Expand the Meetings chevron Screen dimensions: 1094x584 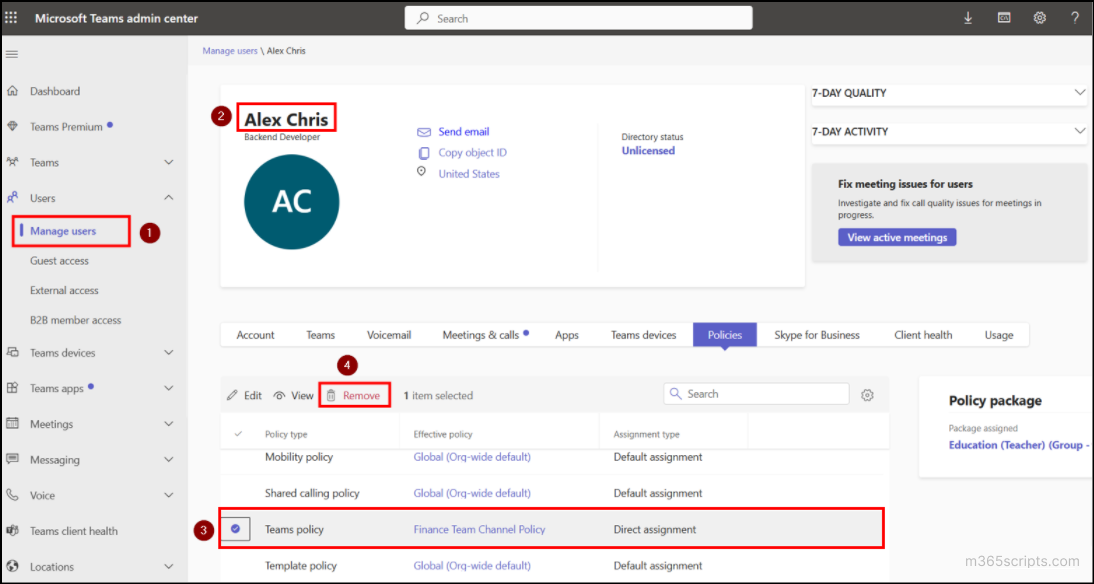point(168,424)
